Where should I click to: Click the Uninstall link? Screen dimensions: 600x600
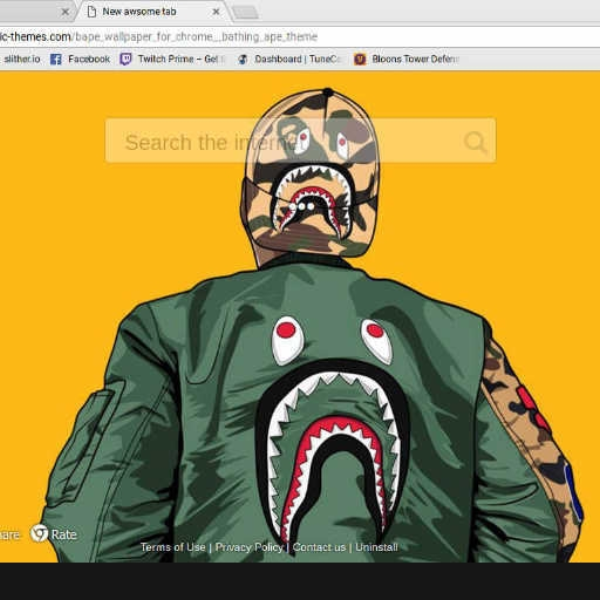click(377, 547)
